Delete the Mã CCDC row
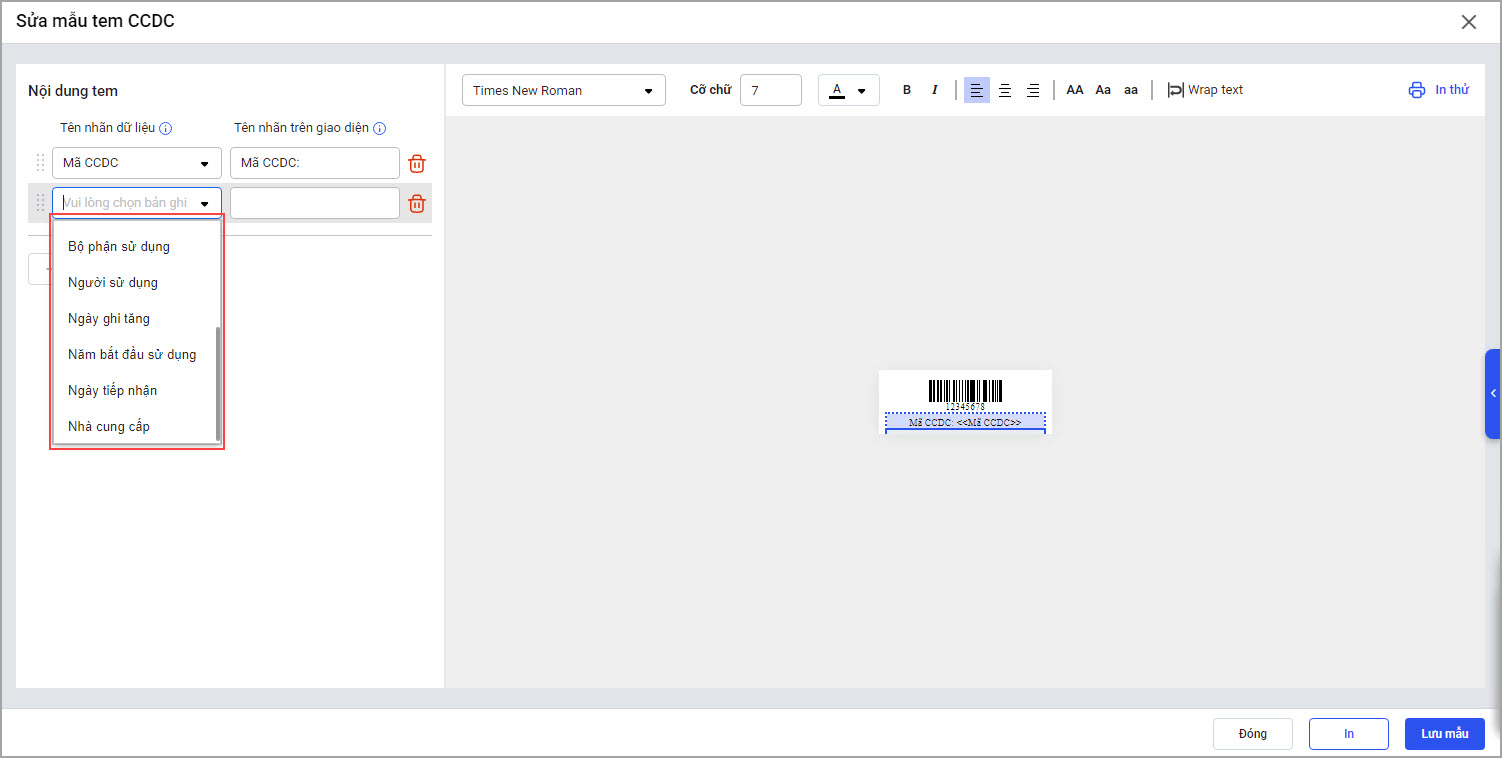Screen dimensions: 1502x758 tap(417, 164)
